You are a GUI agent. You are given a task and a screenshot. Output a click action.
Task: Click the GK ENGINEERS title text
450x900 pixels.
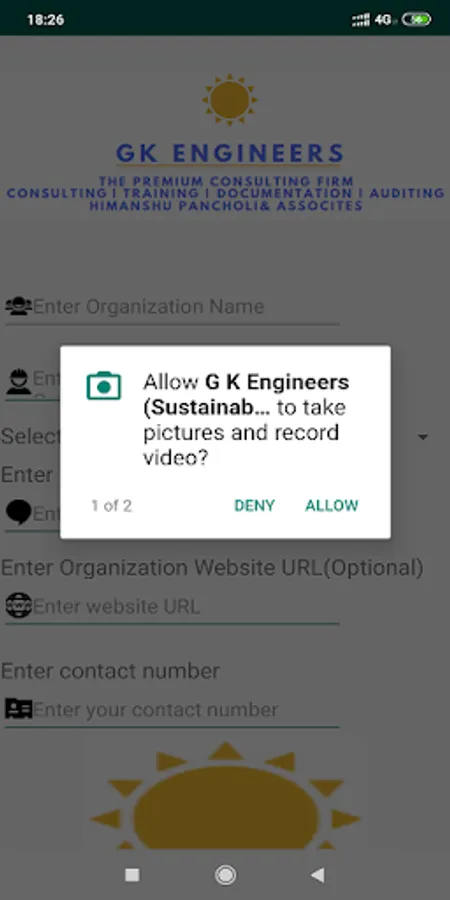coord(230,153)
